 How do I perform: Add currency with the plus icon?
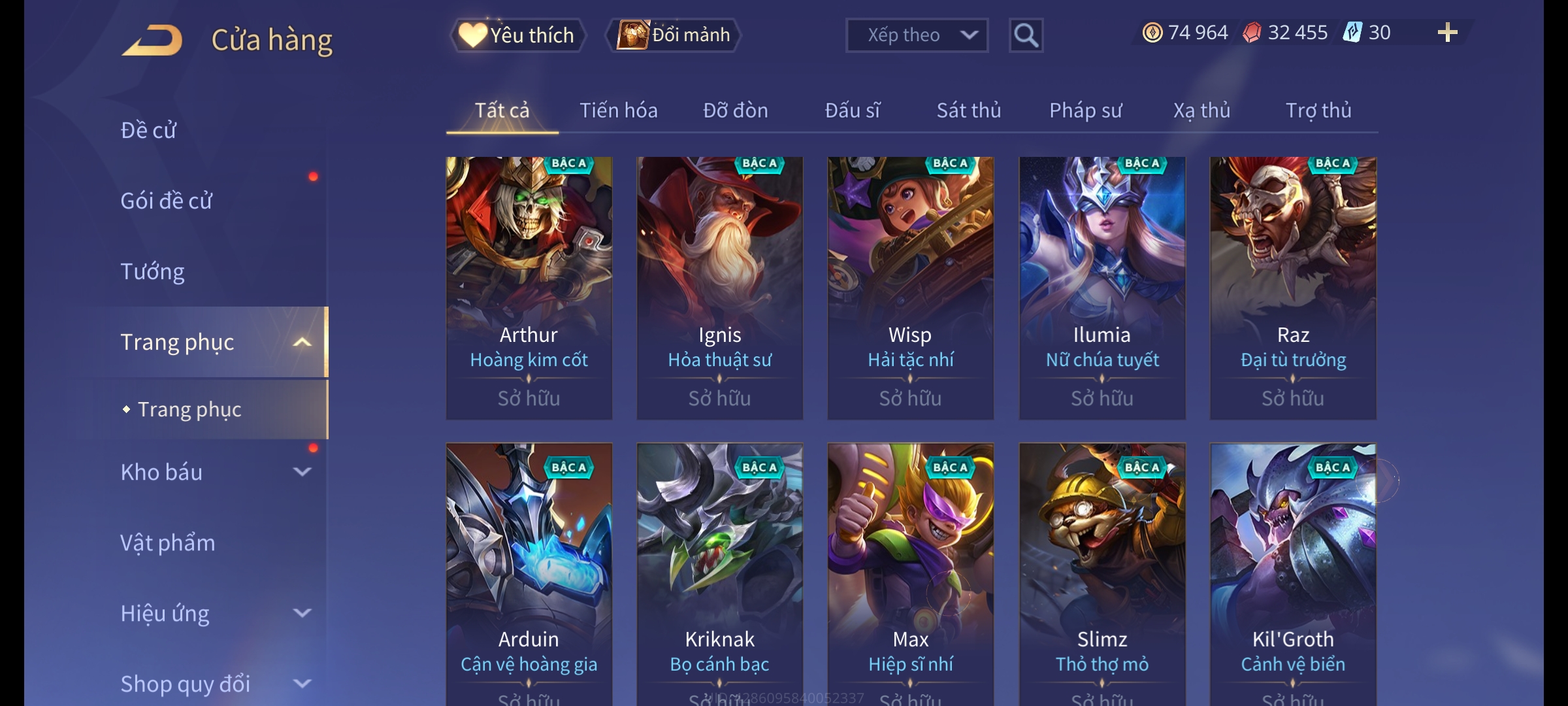click(1447, 33)
